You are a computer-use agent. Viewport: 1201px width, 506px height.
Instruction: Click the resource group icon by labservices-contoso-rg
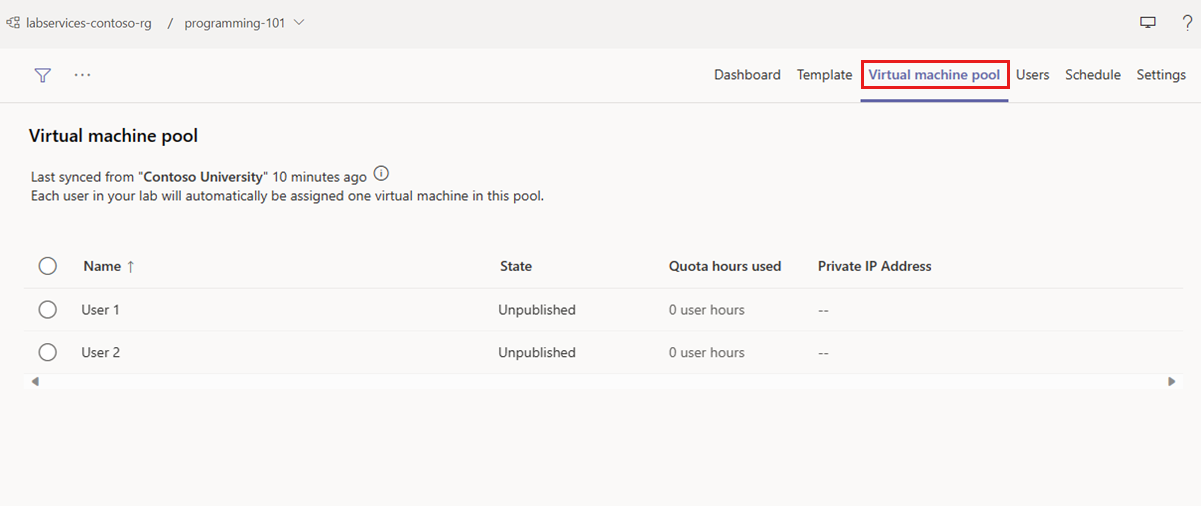(x=14, y=23)
